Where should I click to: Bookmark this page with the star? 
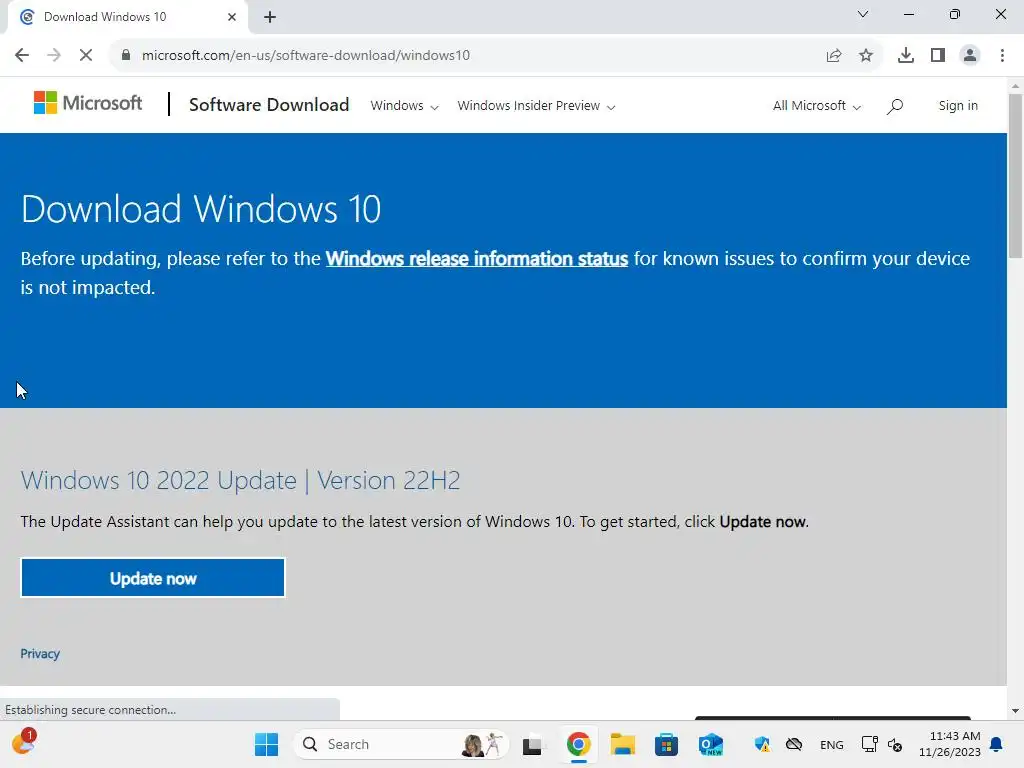tap(866, 55)
